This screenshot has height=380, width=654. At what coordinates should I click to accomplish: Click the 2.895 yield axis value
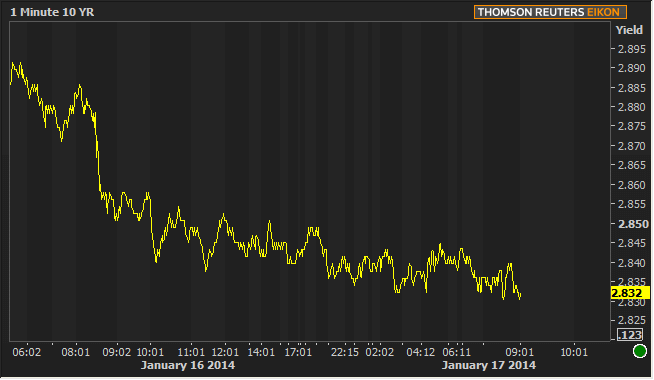click(x=631, y=49)
